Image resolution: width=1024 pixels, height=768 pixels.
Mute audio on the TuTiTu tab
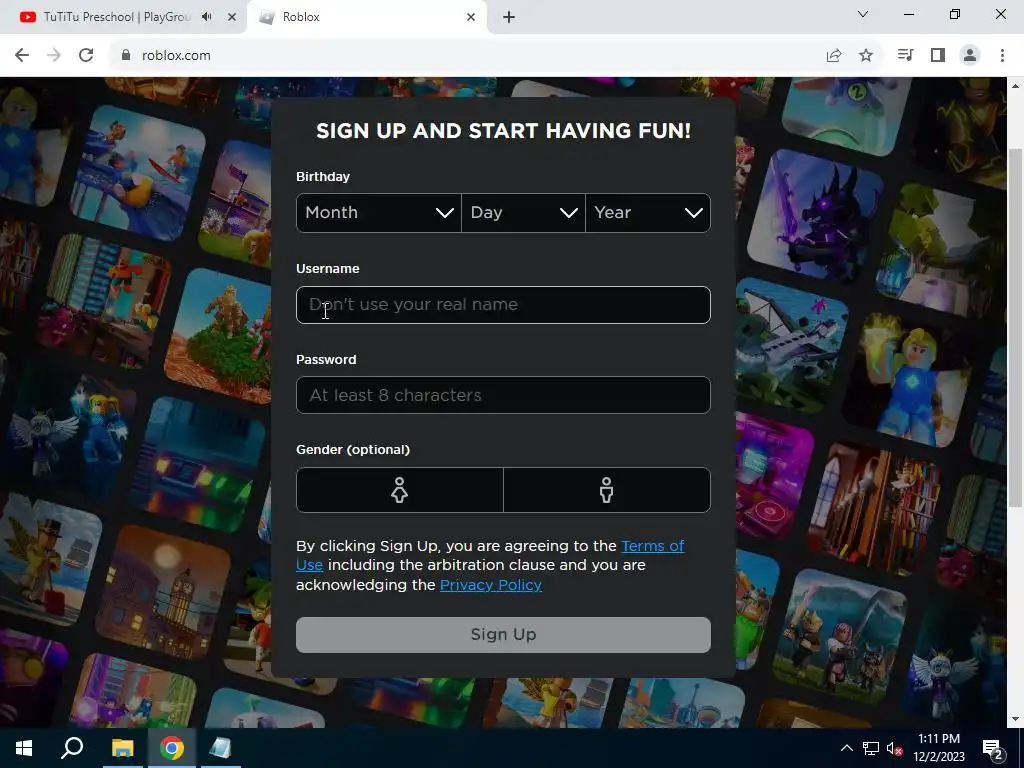point(206,17)
